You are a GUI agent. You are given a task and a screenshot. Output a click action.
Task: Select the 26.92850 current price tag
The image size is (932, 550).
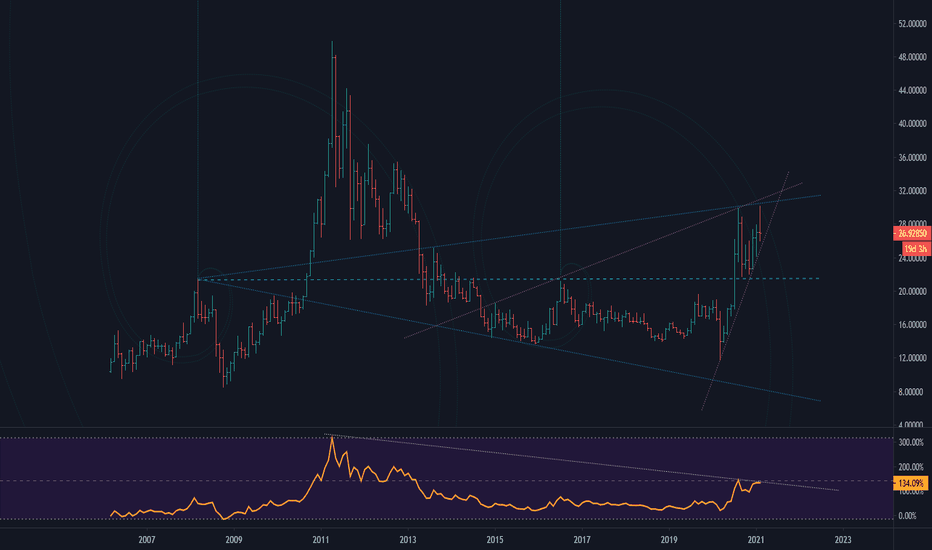[x=912, y=234]
